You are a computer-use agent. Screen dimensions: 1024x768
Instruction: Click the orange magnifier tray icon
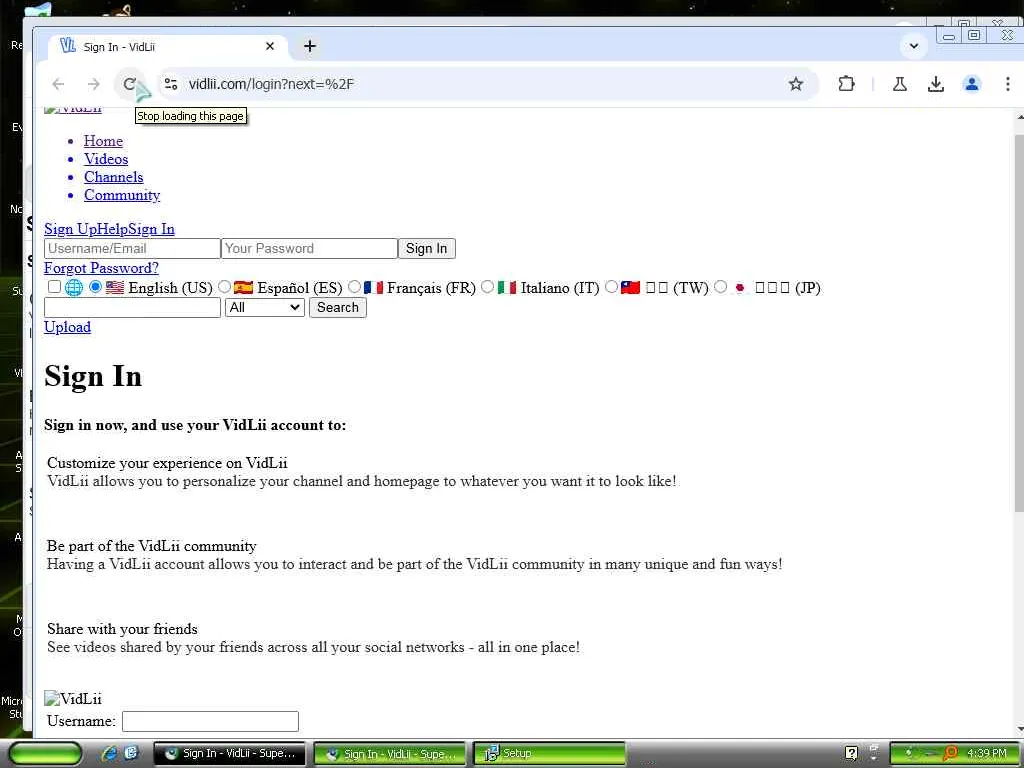click(x=950, y=753)
